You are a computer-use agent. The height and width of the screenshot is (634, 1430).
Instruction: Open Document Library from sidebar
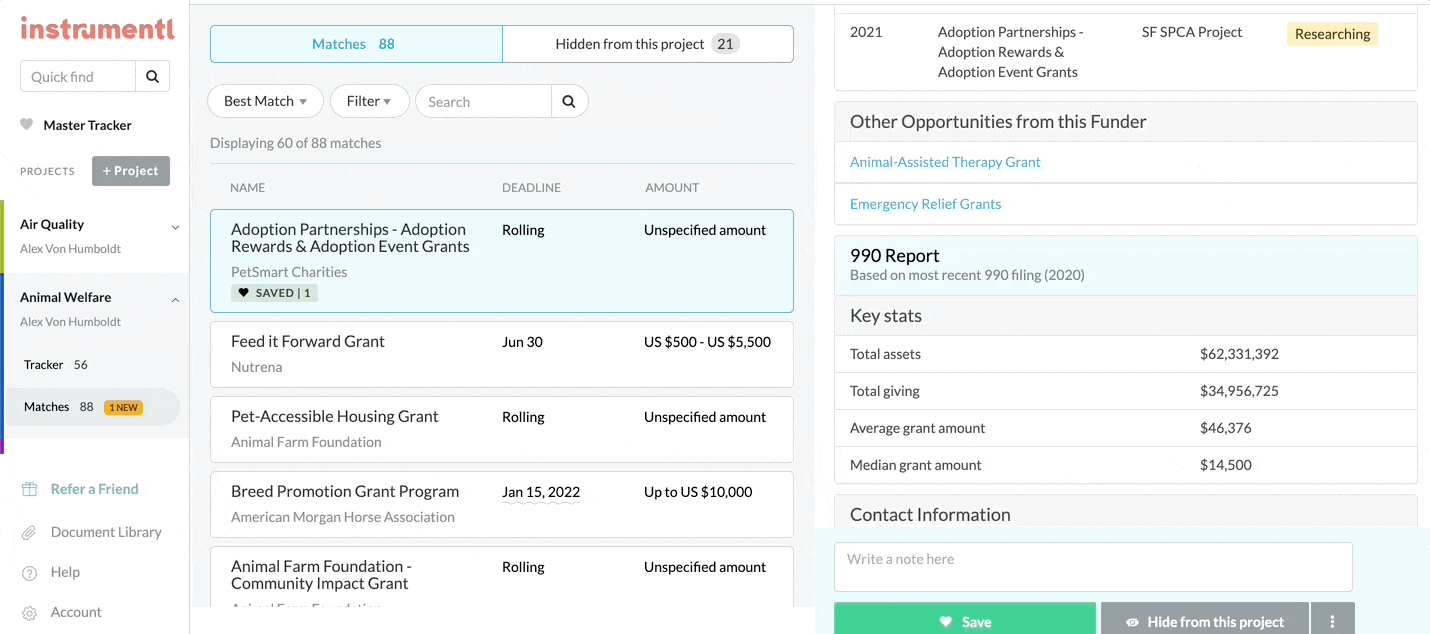(x=106, y=532)
